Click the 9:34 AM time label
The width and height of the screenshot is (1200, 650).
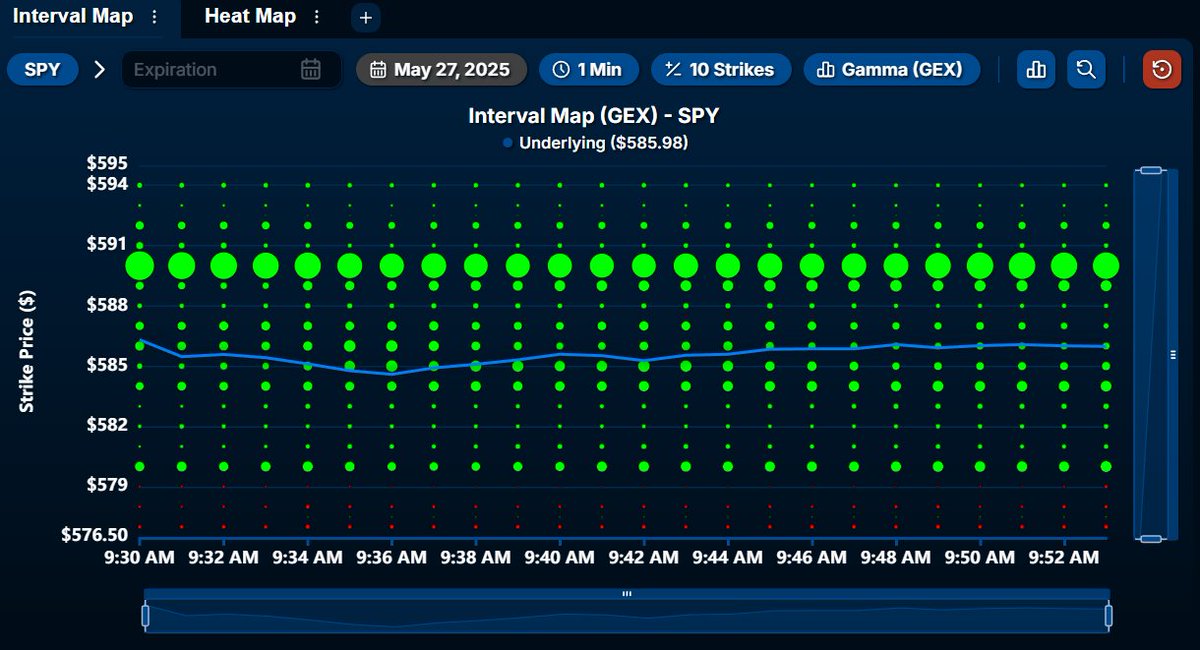tap(308, 556)
